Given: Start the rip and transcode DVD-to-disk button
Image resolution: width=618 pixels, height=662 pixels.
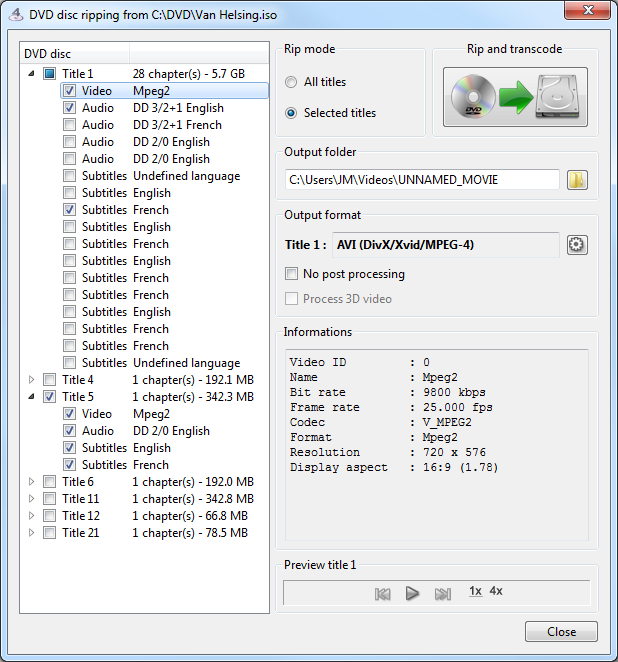Looking at the screenshot, I should click(x=515, y=97).
